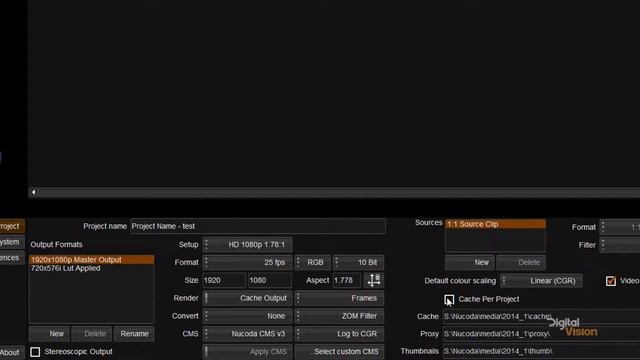This screenshot has height=360, width=640.
Task: Open the Setup HD 1080p dropdown
Action: click(x=247, y=244)
